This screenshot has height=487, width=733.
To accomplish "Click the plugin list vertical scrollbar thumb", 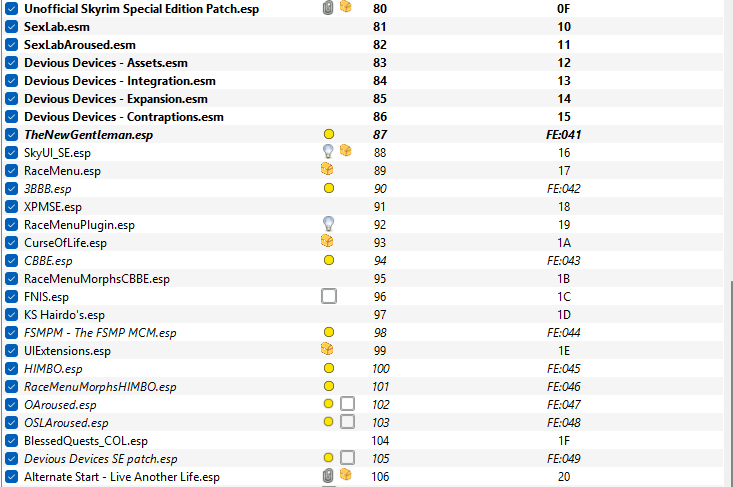I will [731, 383].
